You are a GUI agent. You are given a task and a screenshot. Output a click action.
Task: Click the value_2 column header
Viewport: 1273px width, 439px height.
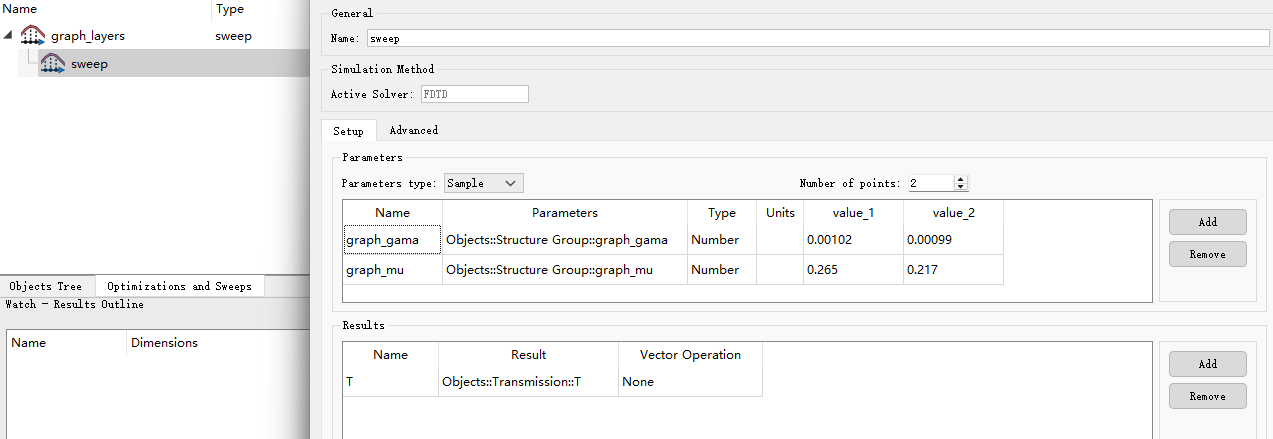pos(953,213)
